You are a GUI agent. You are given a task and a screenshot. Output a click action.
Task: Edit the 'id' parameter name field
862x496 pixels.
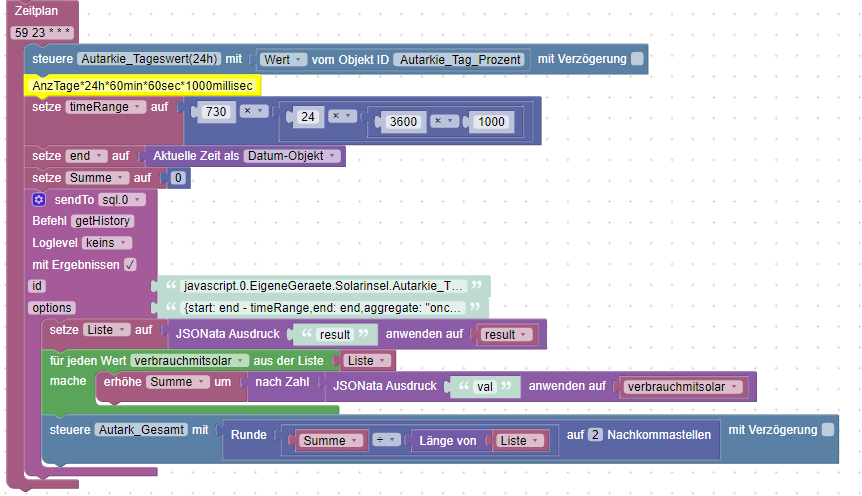tap(37, 285)
